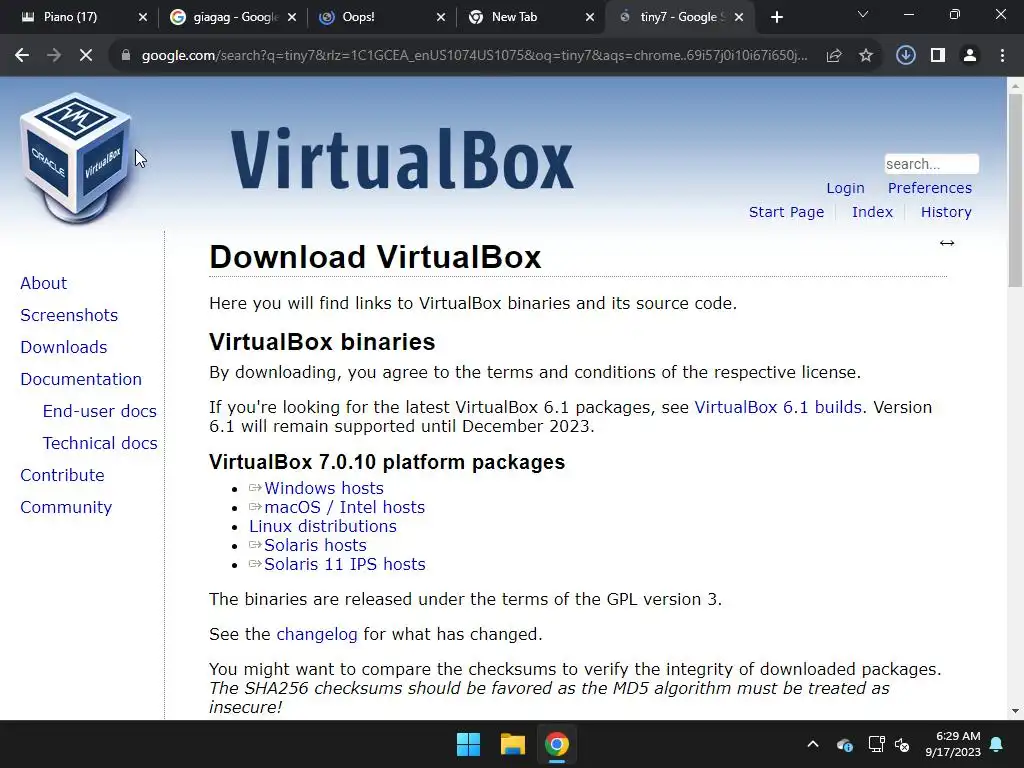The image size is (1024, 768).
Task: Open the Index link
Action: click(872, 212)
